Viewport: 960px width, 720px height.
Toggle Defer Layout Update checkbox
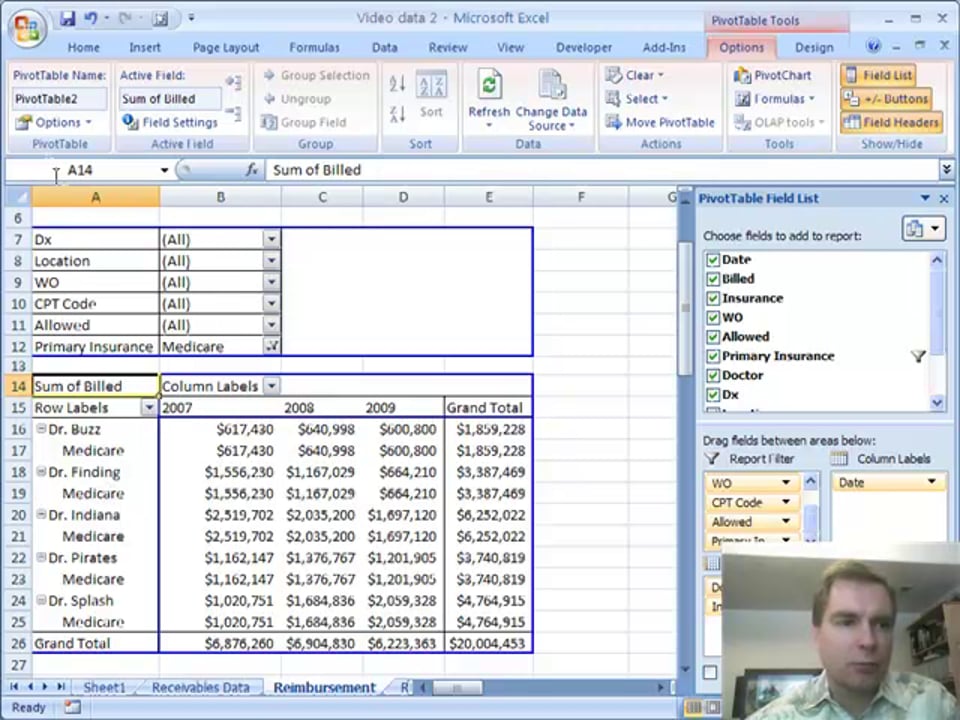click(x=710, y=672)
